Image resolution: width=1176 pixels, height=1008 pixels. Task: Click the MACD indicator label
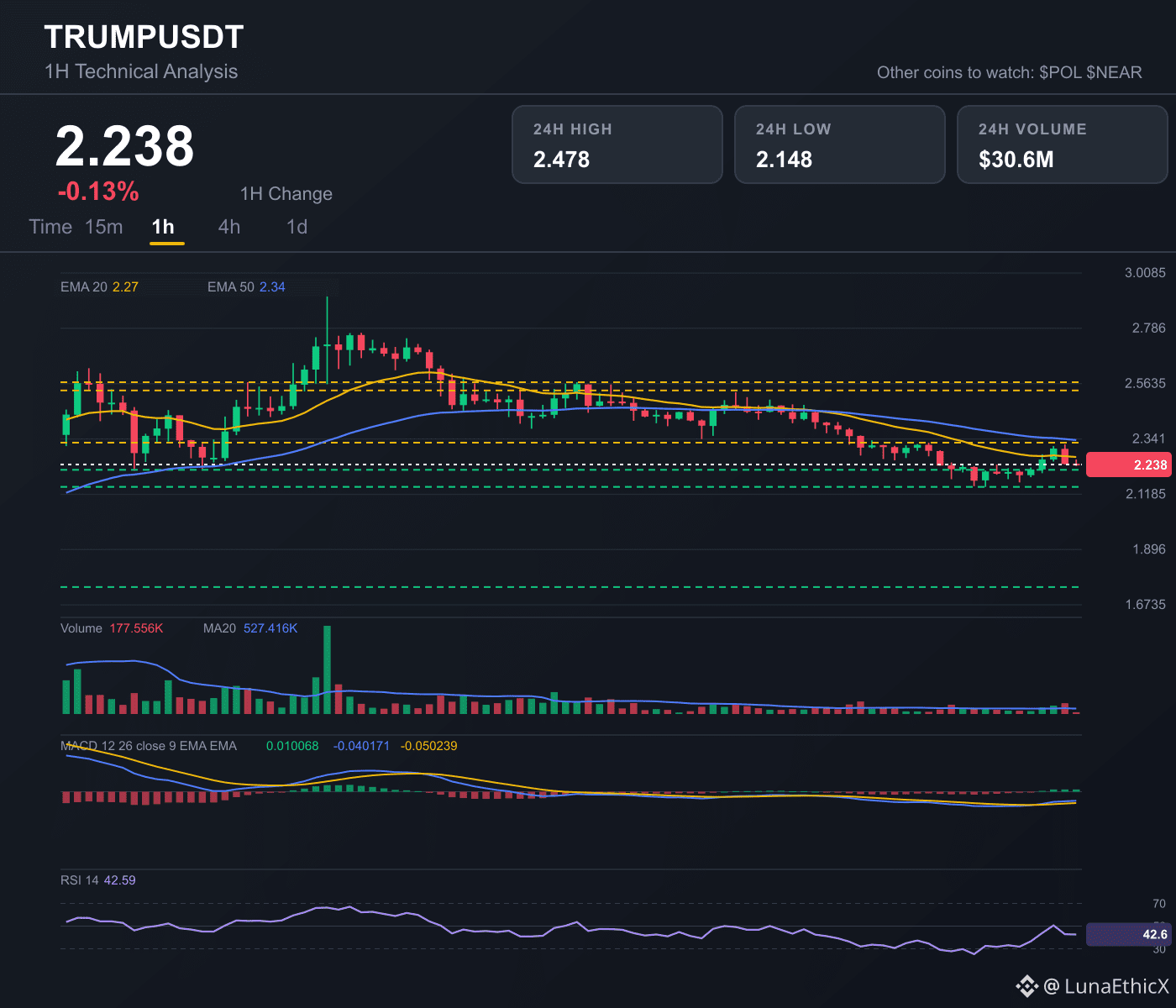(149, 746)
